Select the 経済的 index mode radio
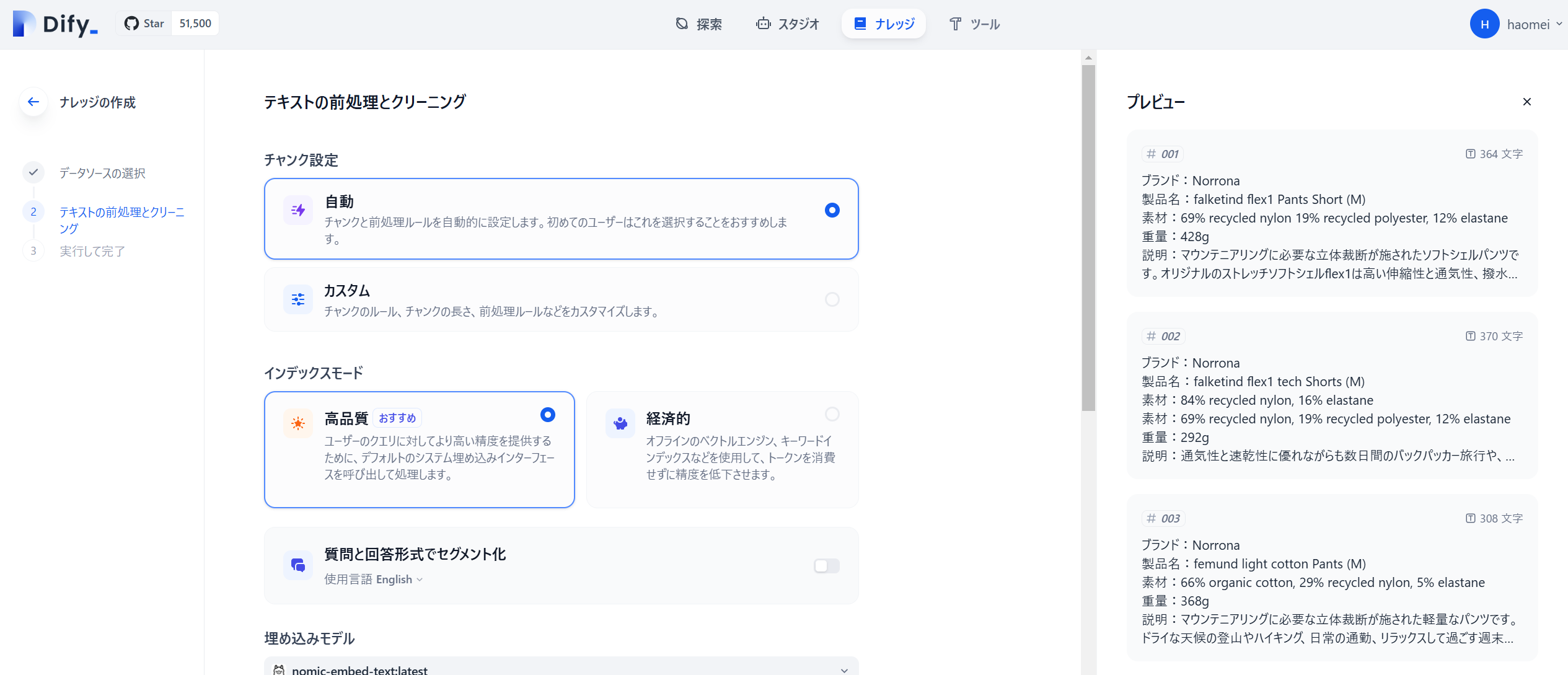 (x=832, y=414)
